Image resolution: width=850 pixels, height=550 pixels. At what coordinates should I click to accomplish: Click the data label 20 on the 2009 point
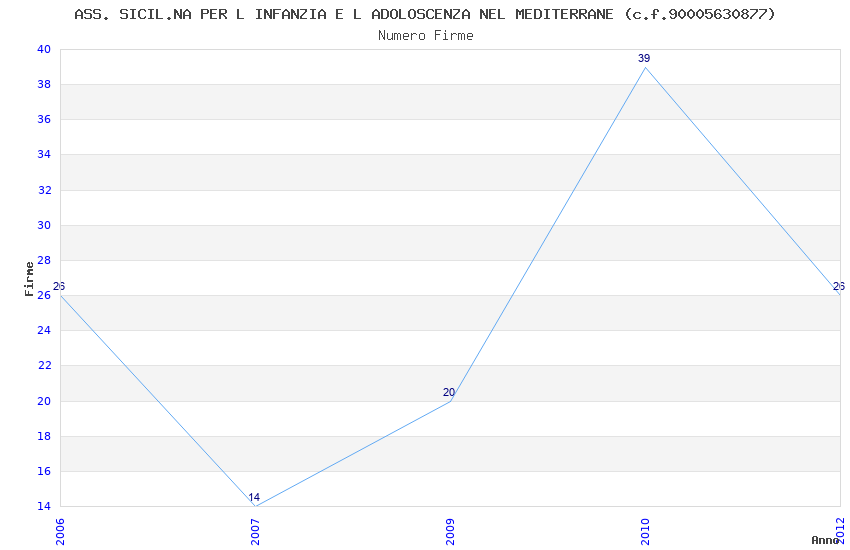(x=449, y=392)
